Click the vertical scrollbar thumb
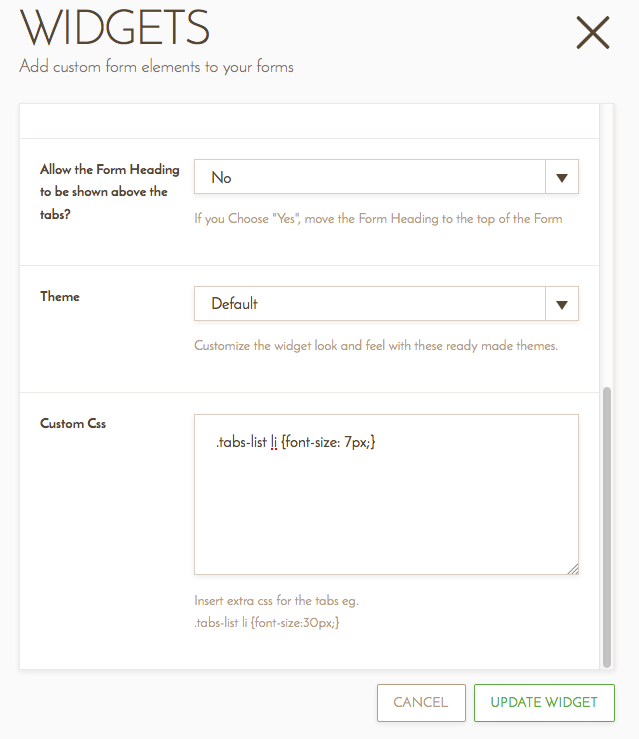 [607, 527]
